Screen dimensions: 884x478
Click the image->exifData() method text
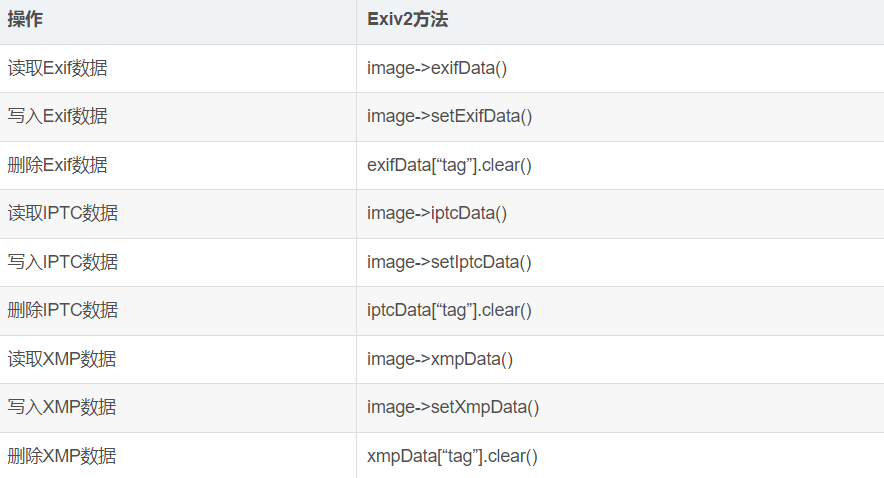coord(437,68)
